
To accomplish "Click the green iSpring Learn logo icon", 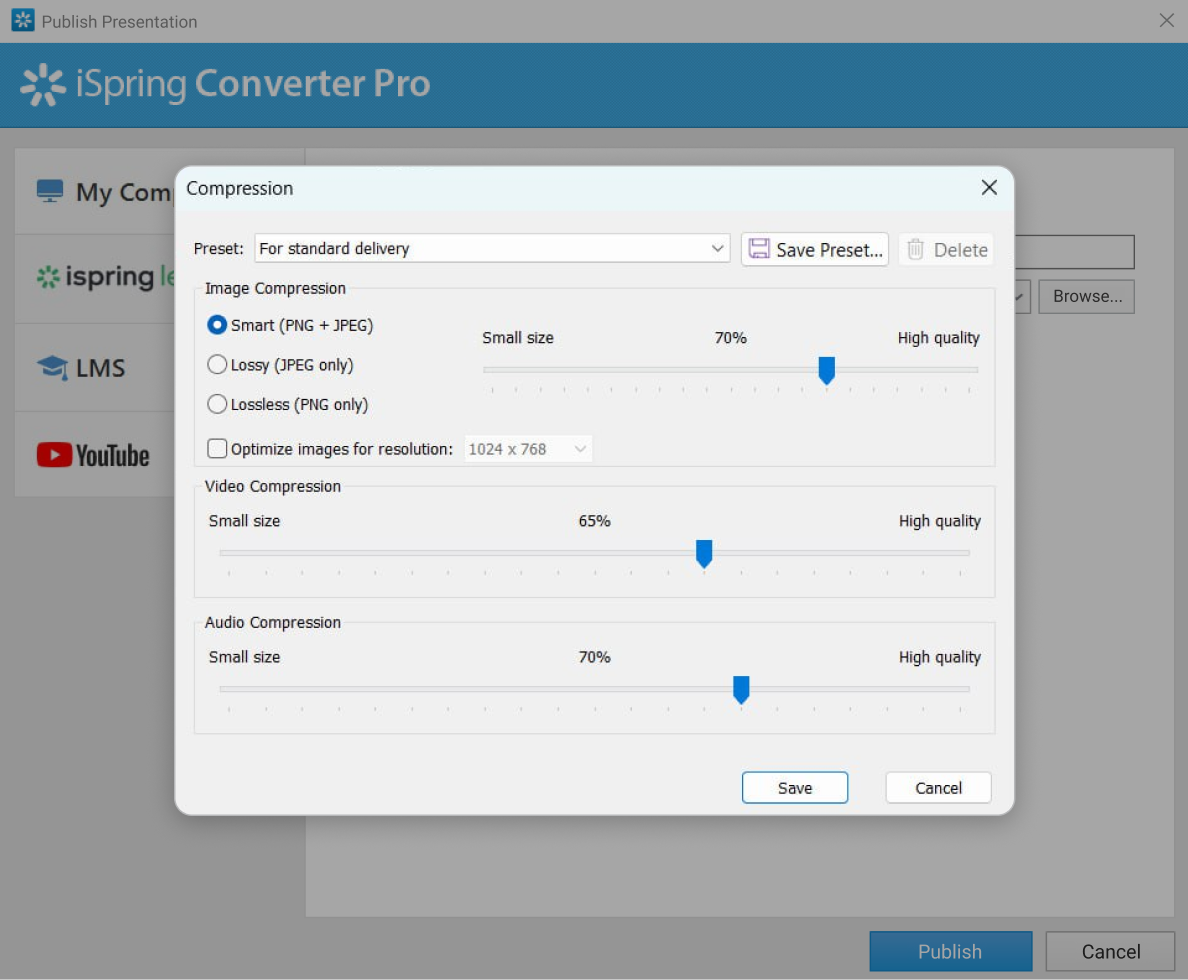I will tap(48, 277).
